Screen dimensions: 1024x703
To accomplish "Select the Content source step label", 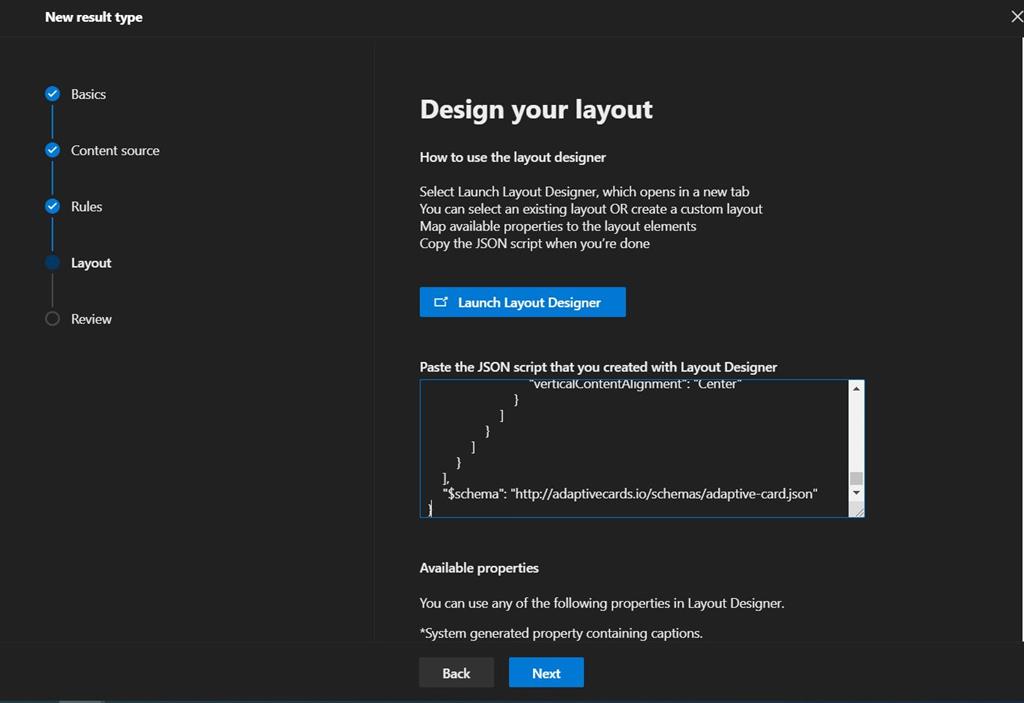I will coord(115,150).
